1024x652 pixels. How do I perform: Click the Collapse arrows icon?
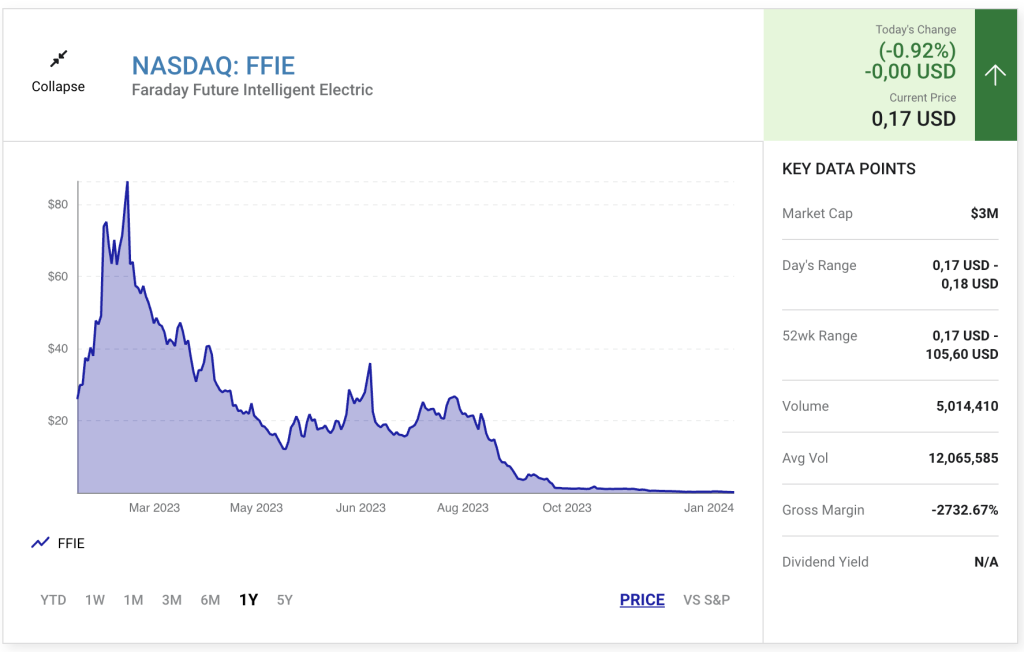pos(59,59)
